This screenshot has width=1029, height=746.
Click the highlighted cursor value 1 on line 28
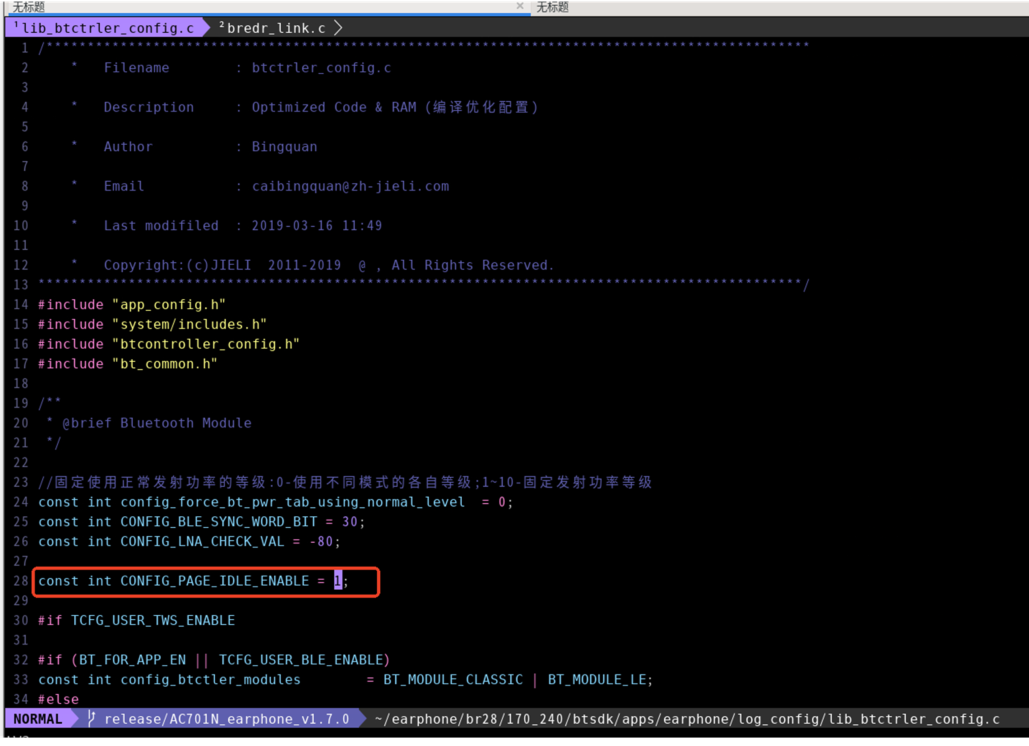338,581
